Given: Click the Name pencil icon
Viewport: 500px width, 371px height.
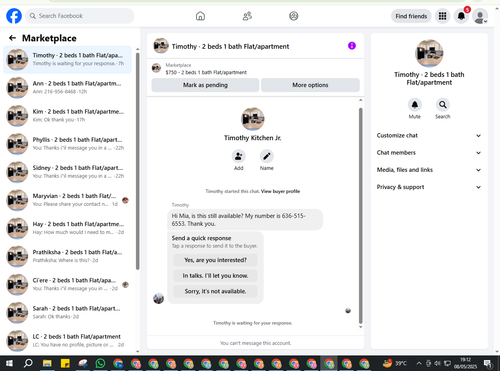Looking at the screenshot, I should [267, 156].
